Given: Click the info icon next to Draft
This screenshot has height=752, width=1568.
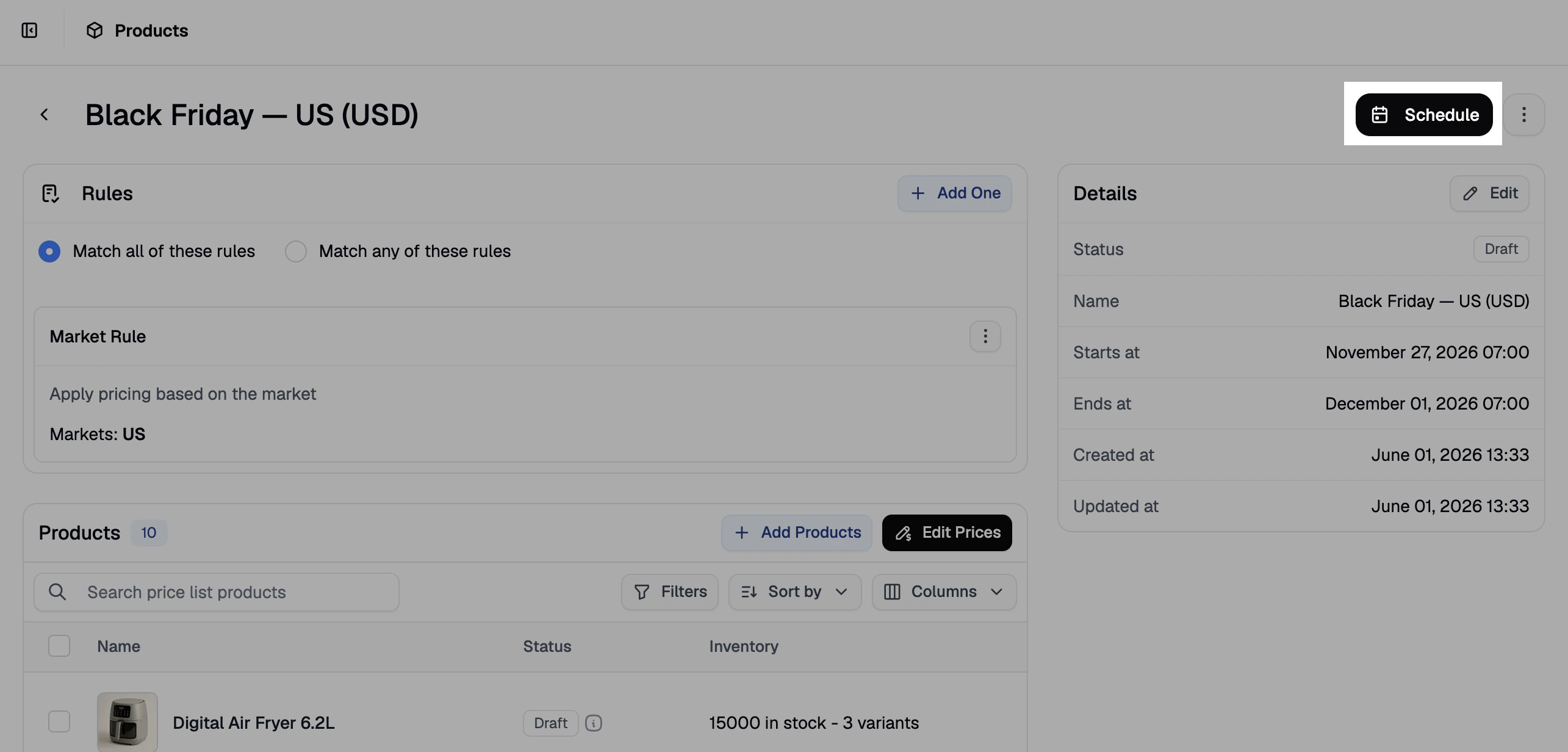Looking at the screenshot, I should [x=594, y=723].
